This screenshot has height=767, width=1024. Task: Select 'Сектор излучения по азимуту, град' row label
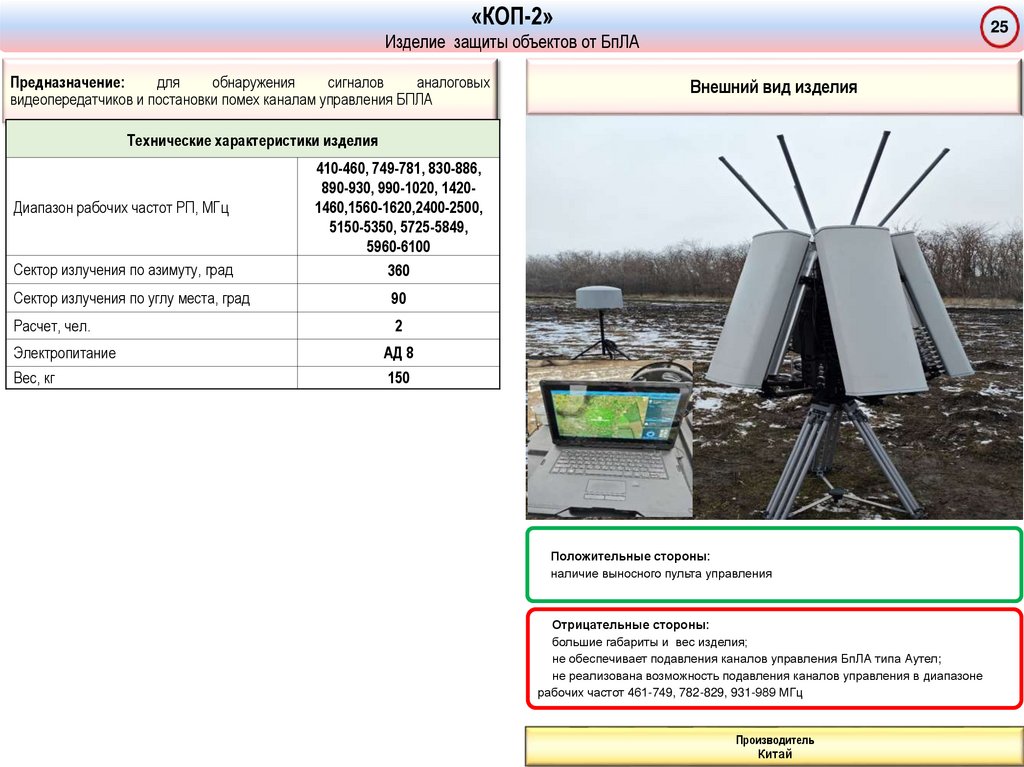coord(123,270)
